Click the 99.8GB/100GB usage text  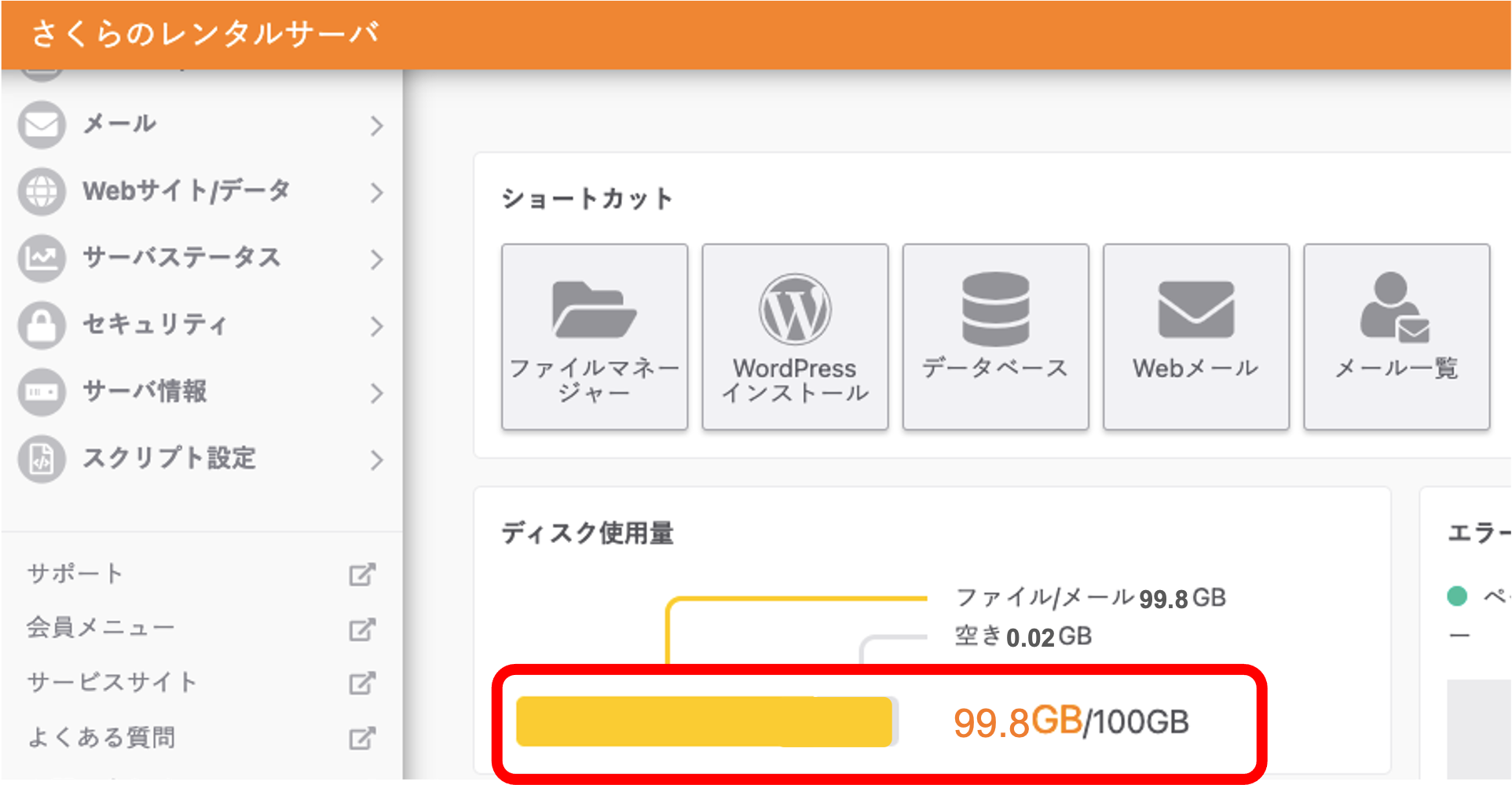tap(1071, 718)
